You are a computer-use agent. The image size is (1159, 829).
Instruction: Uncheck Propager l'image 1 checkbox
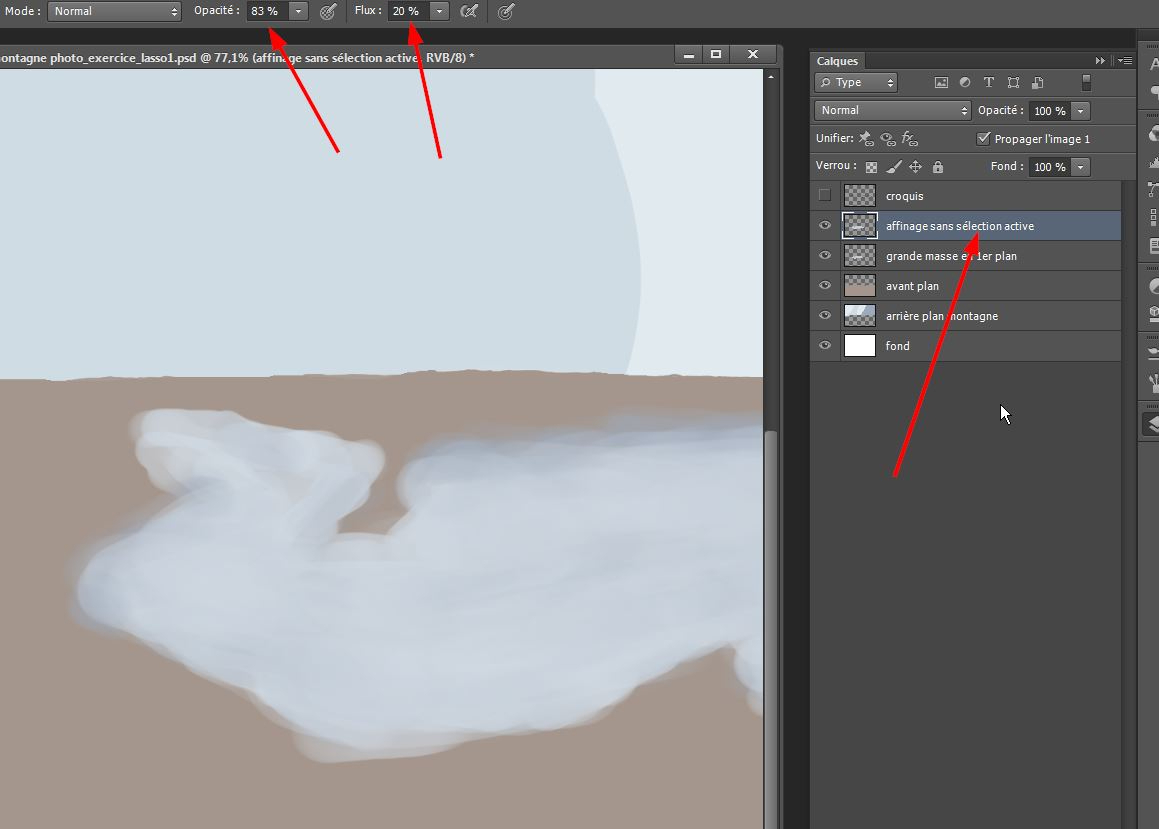[x=984, y=139]
